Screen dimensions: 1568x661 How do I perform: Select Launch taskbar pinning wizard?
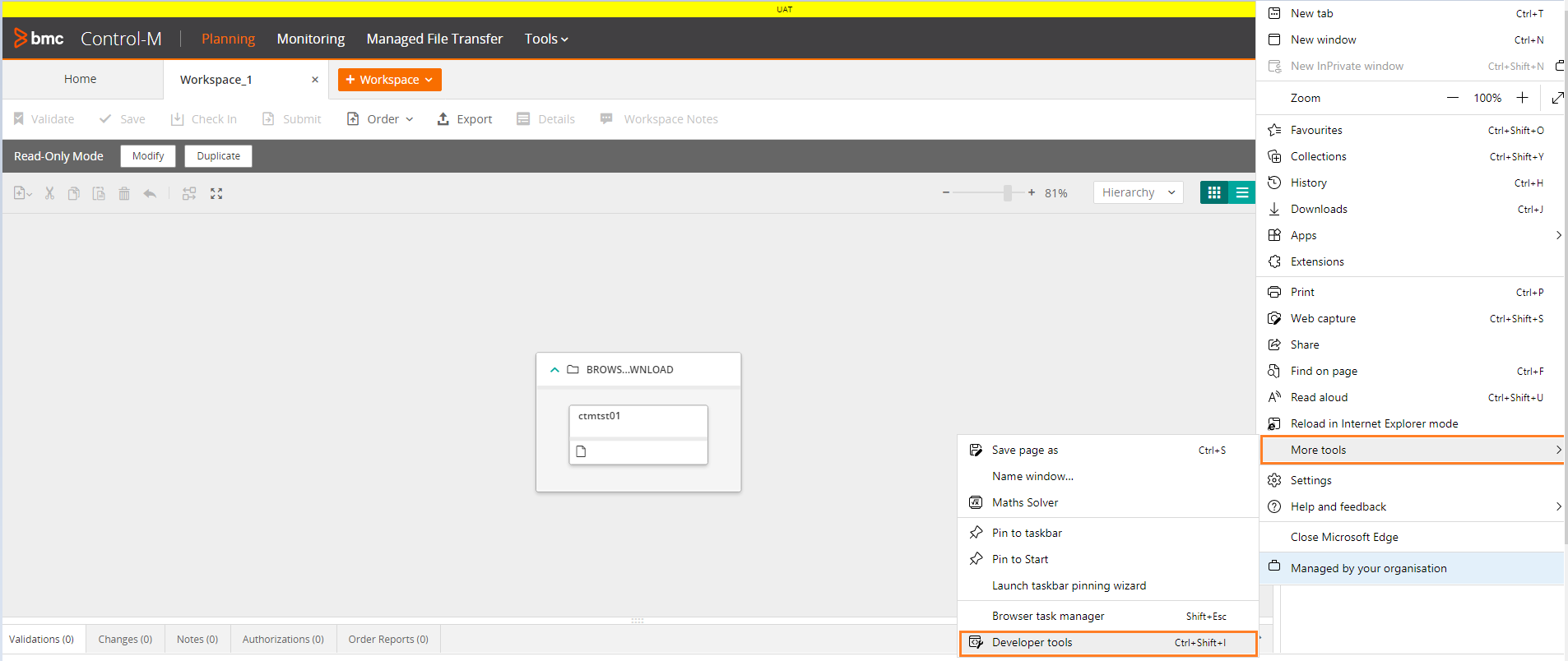(x=1108, y=585)
